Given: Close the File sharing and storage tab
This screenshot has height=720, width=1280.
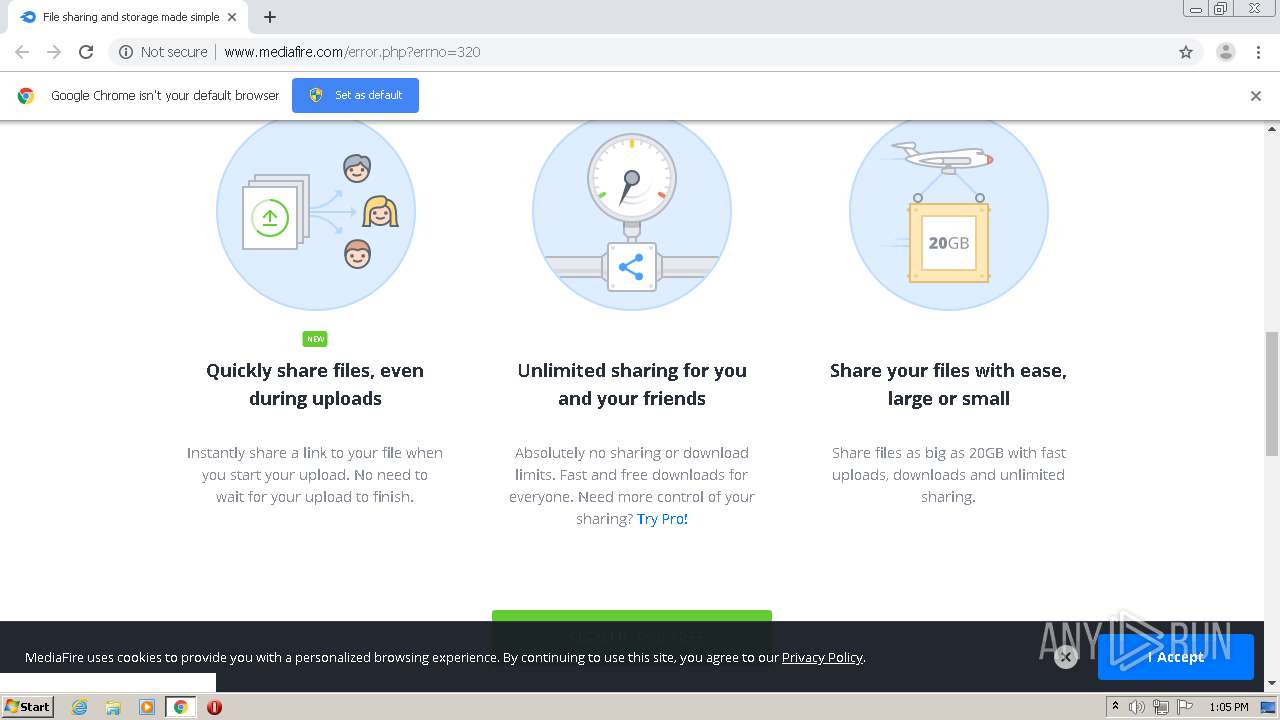Looking at the screenshot, I should (232, 17).
